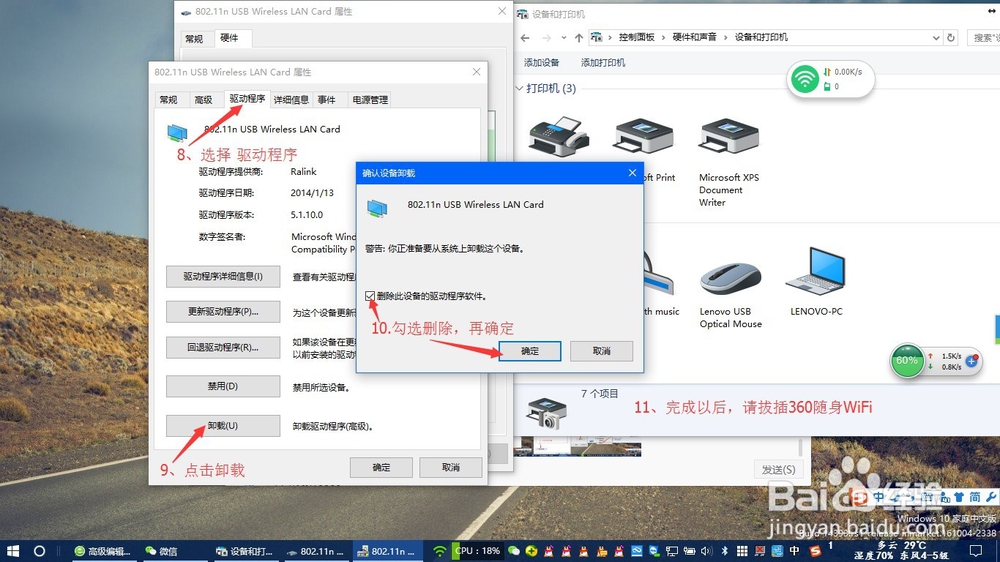Switch to 详细信息 tab
The width and height of the screenshot is (1000, 562).
(291, 100)
